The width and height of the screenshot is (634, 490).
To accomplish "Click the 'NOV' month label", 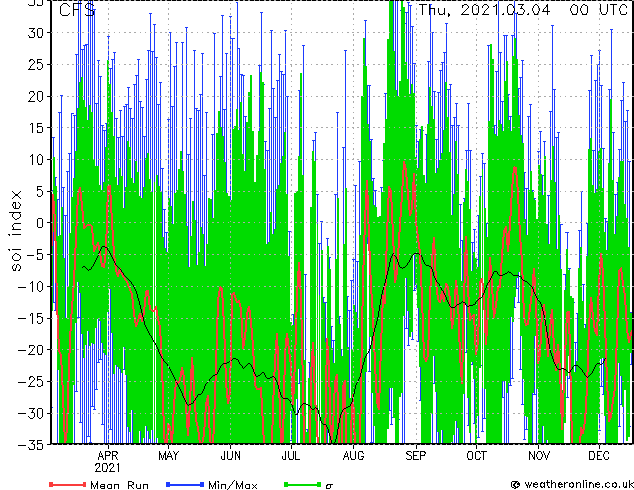I will [539, 456].
